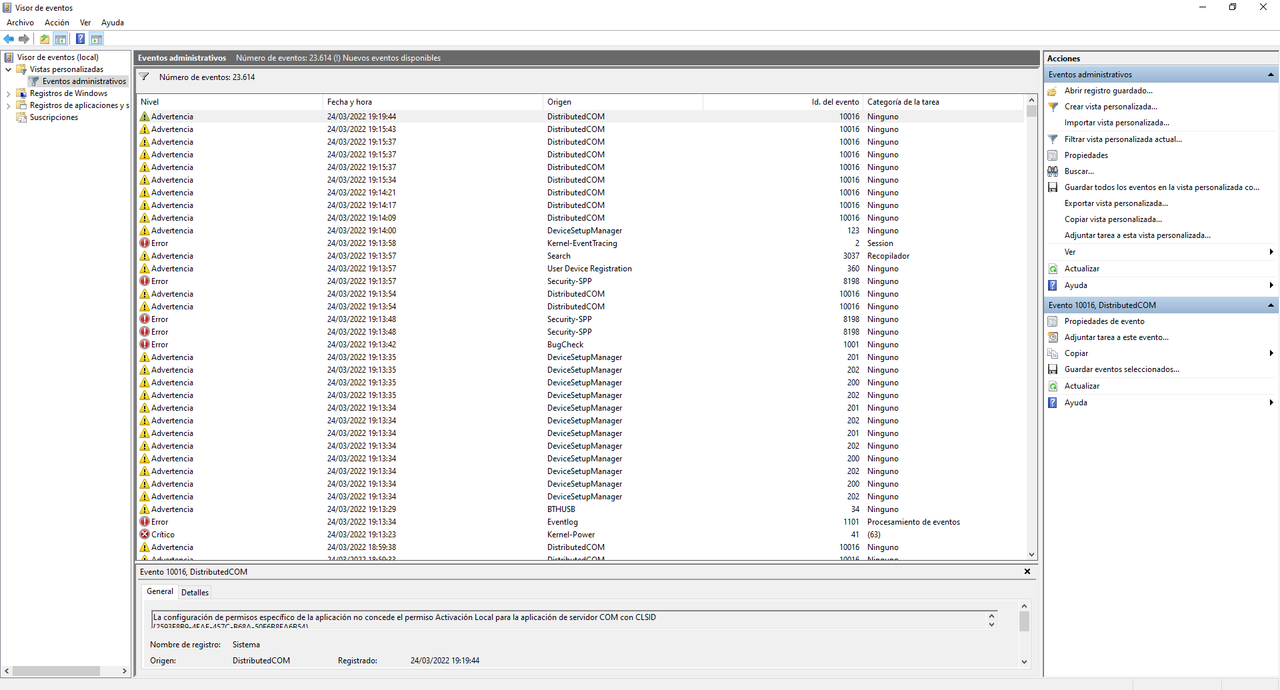Click the Eventlog source cell

pos(563,522)
